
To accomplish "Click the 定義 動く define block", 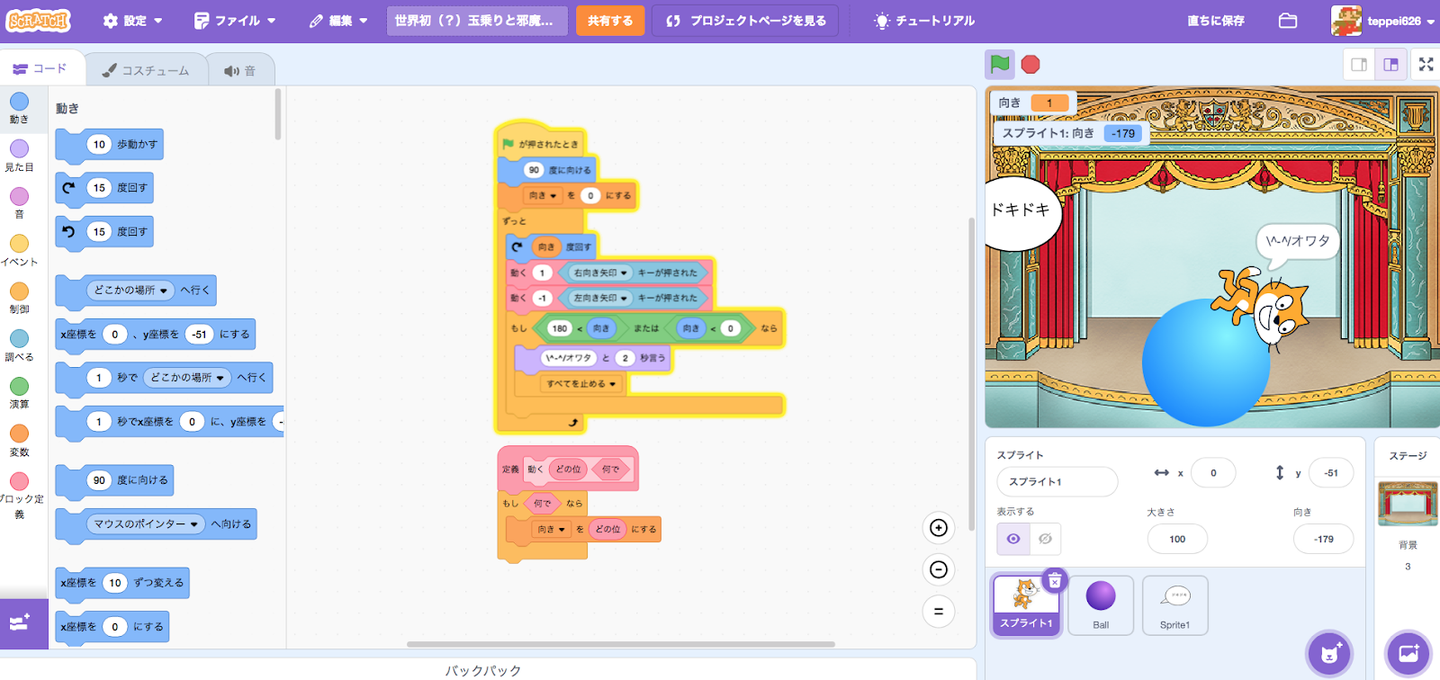I will (567, 468).
